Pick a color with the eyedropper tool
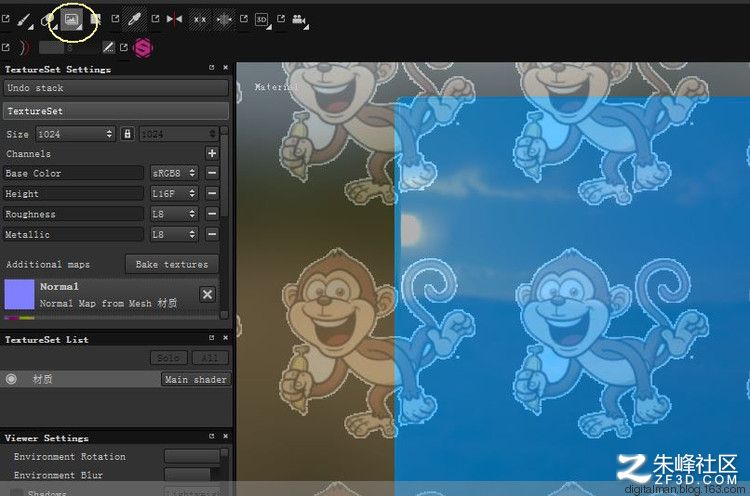The width and height of the screenshot is (750, 496). pyautogui.click(x=134, y=19)
